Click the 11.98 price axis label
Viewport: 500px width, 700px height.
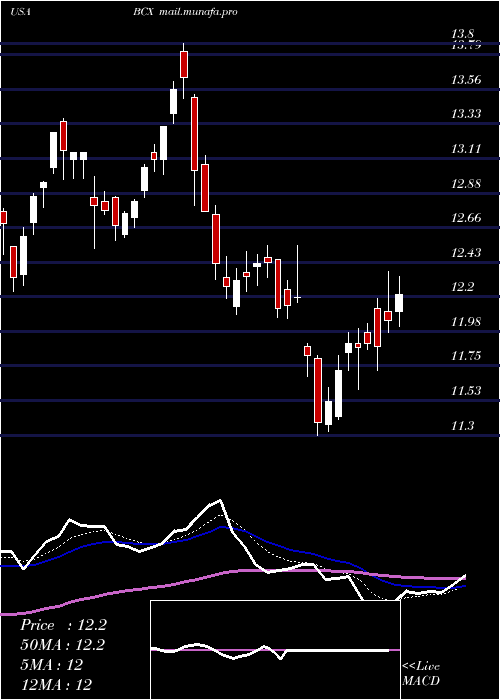click(x=466, y=321)
